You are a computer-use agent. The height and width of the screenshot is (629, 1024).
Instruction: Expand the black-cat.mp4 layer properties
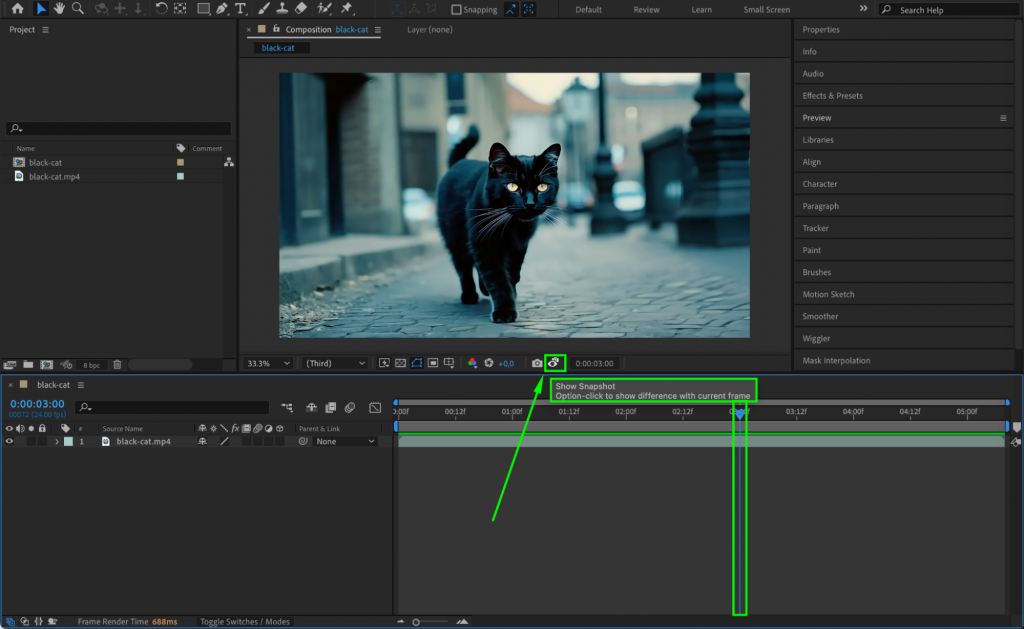pyautogui.click(x=57, y=441)
